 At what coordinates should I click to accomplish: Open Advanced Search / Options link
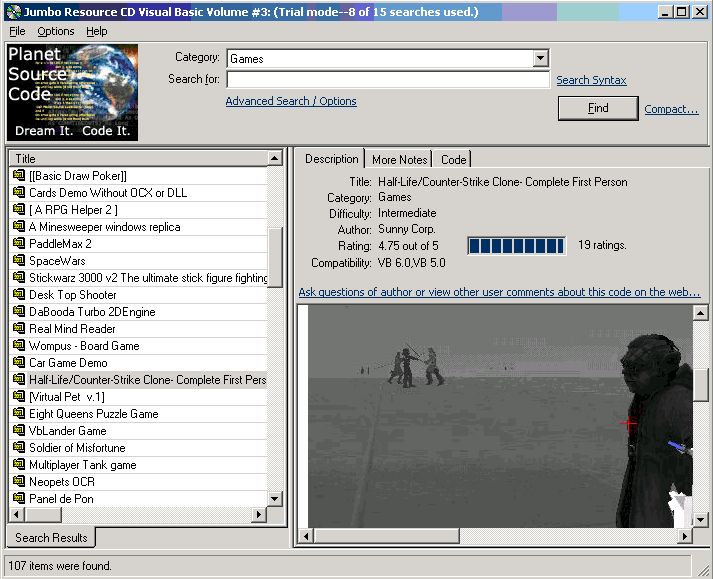tap(291, 101)
